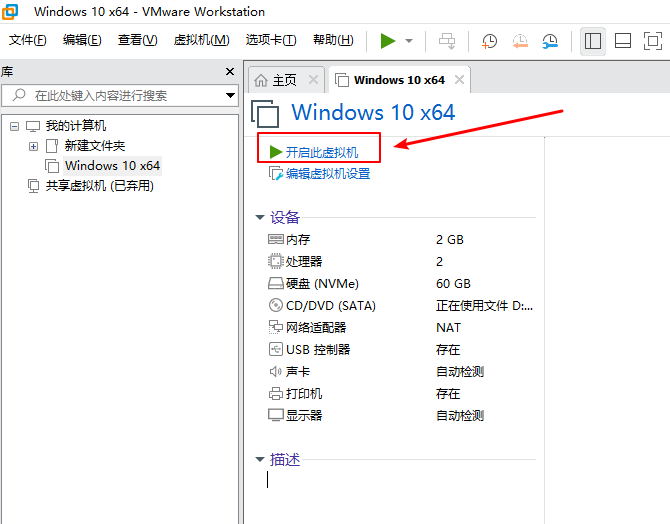Screen dimensions: 670x524
Task: Close the Windows 10 x64 tab
Action: 460,80
